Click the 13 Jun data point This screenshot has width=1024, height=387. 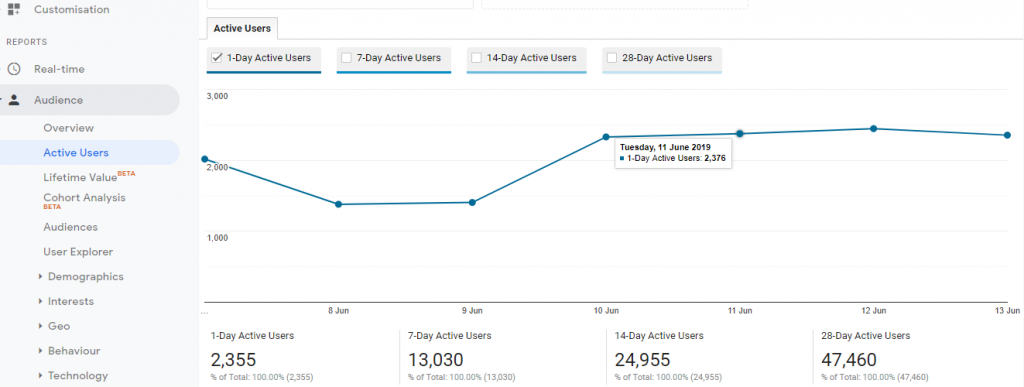click(1007, 135)
